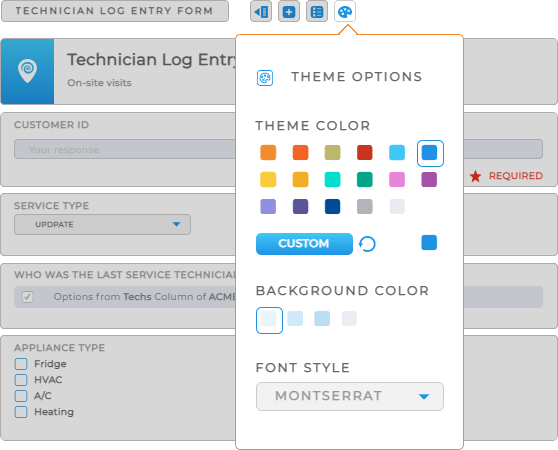
Task: Click the add field plus icon
Action: pyautogui.click(x=289, y=11)
